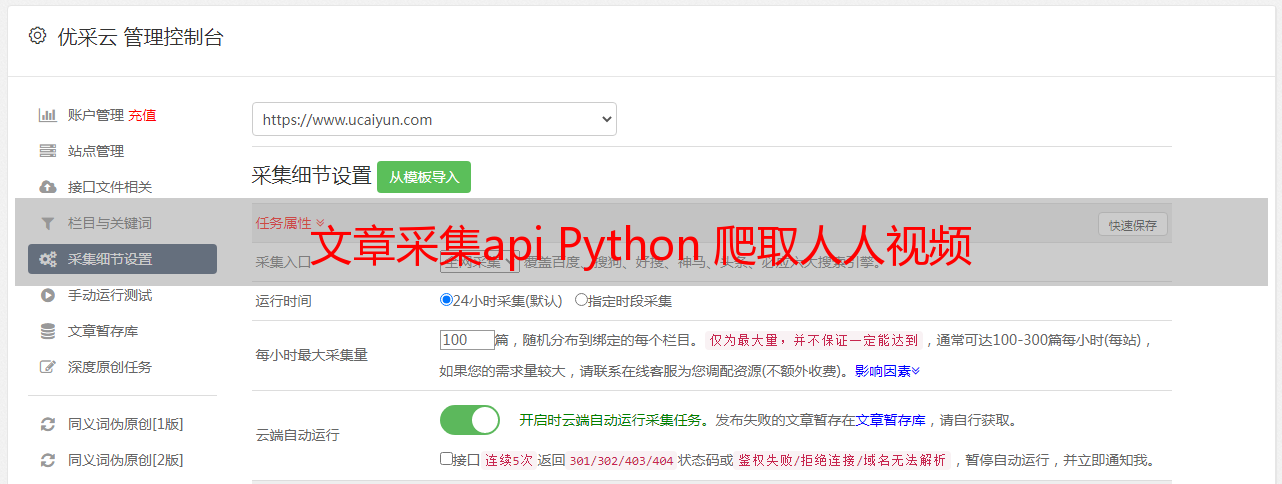
Task: Open 同义词伪原创[1版] in sidebar
Action: point(125,424)
